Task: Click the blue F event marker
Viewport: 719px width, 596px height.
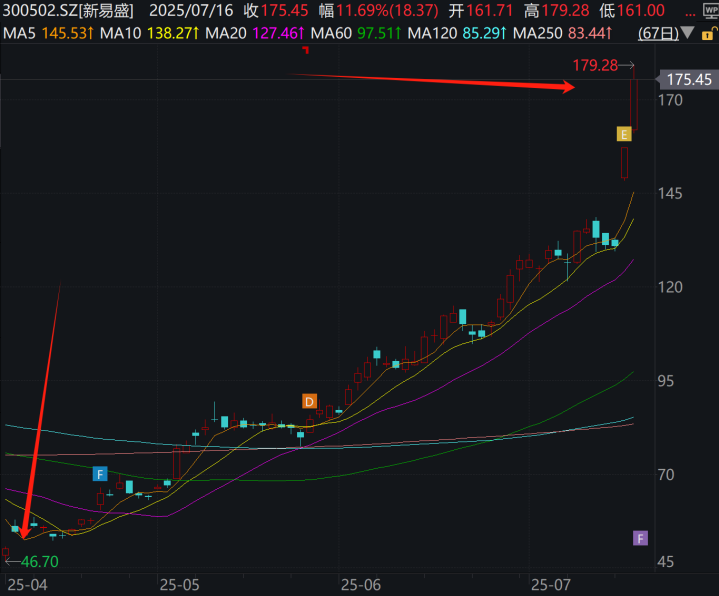Action: coord(100,474)
